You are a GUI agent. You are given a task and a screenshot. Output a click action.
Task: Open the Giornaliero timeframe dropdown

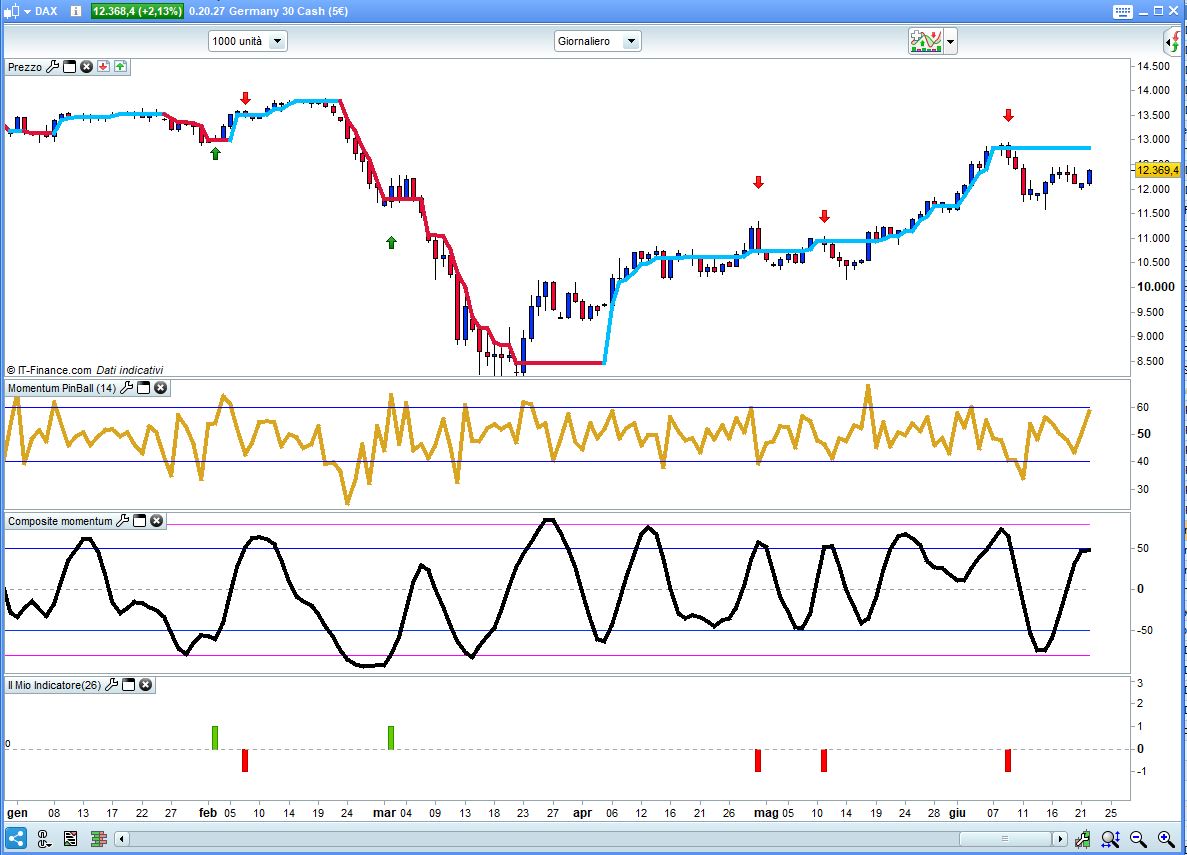coord(597,41)
